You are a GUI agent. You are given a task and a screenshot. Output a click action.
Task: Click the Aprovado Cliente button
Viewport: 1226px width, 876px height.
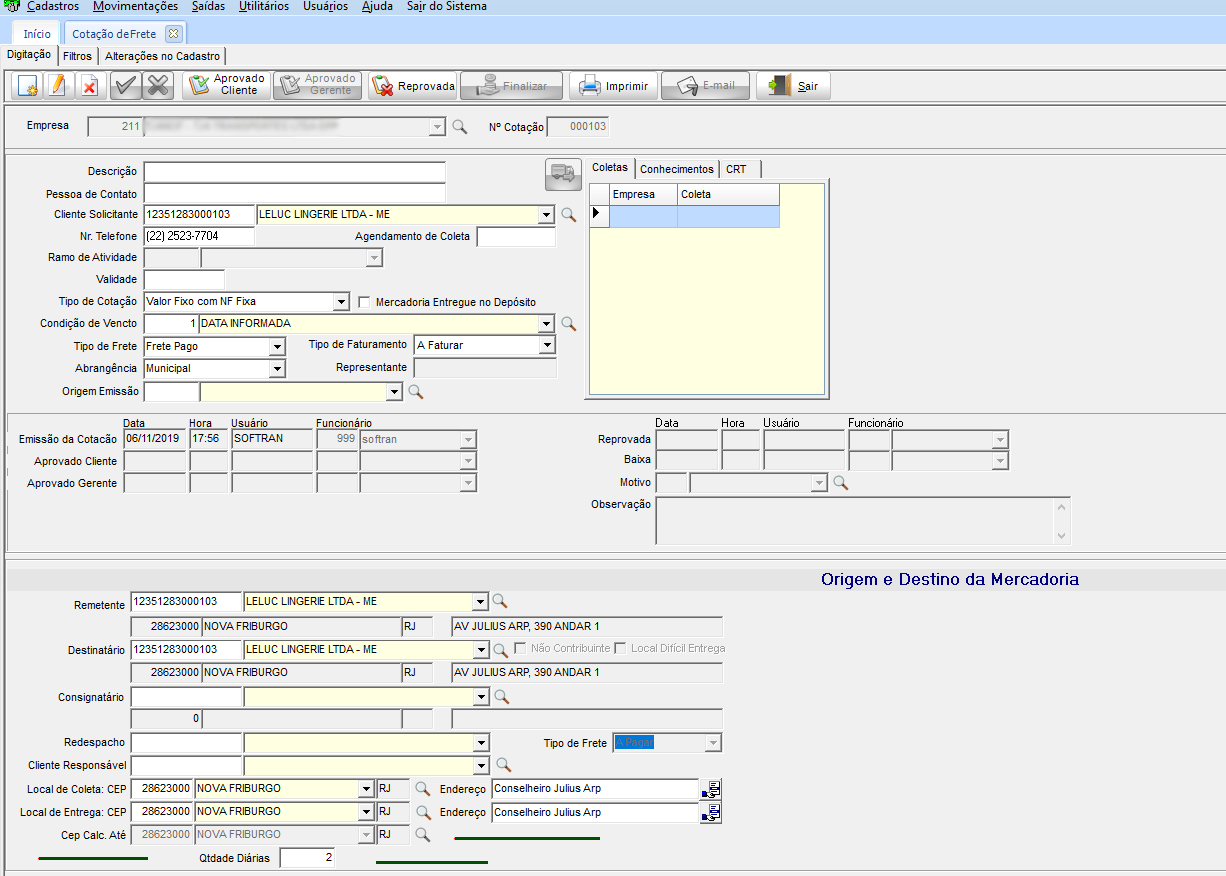tap(226, 86)
